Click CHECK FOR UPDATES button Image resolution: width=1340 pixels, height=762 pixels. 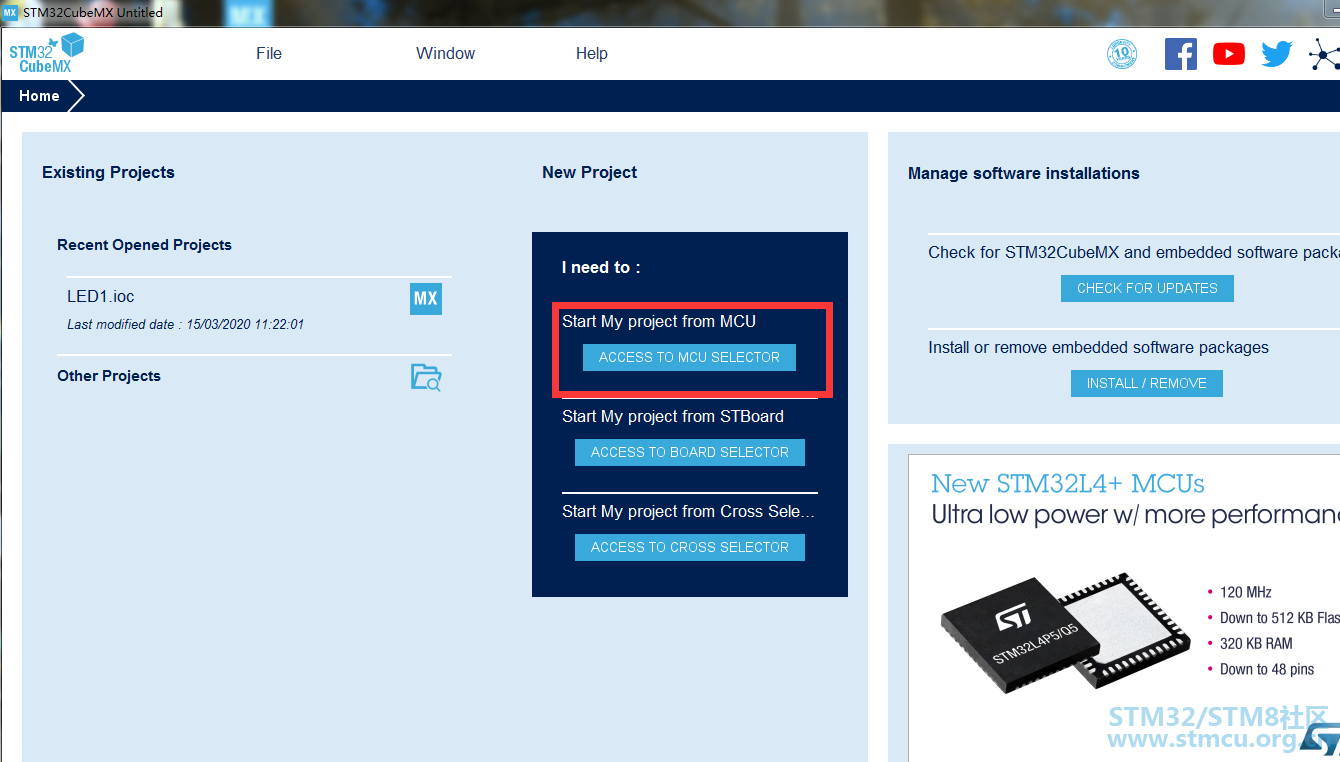[1147, 288]
